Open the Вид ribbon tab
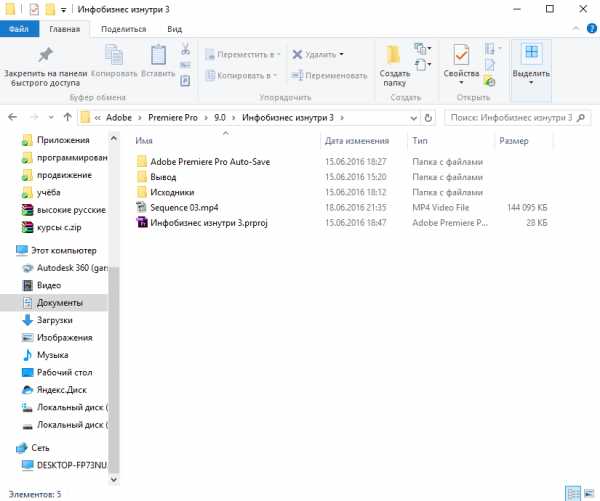This screenshot has width=600, height=501. tap(174, 30)
